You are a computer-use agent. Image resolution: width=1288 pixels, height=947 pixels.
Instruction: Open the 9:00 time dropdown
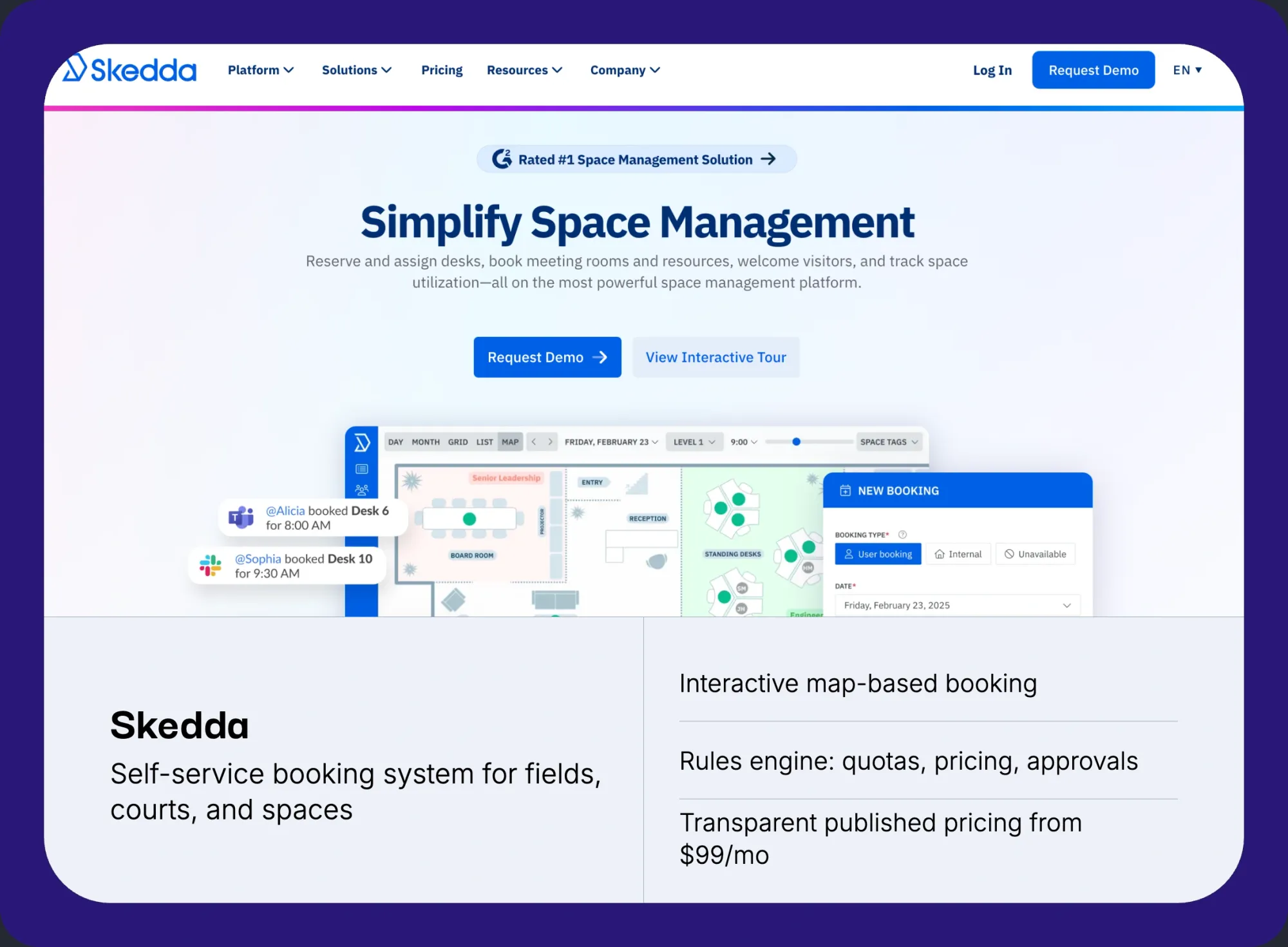point(744,442)
